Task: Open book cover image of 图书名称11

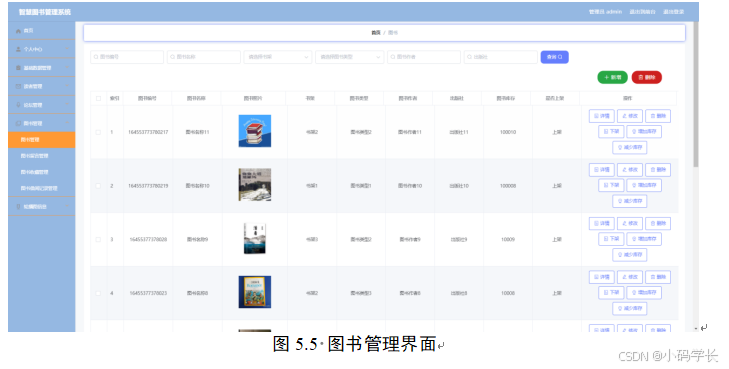Action: [255, 132]
